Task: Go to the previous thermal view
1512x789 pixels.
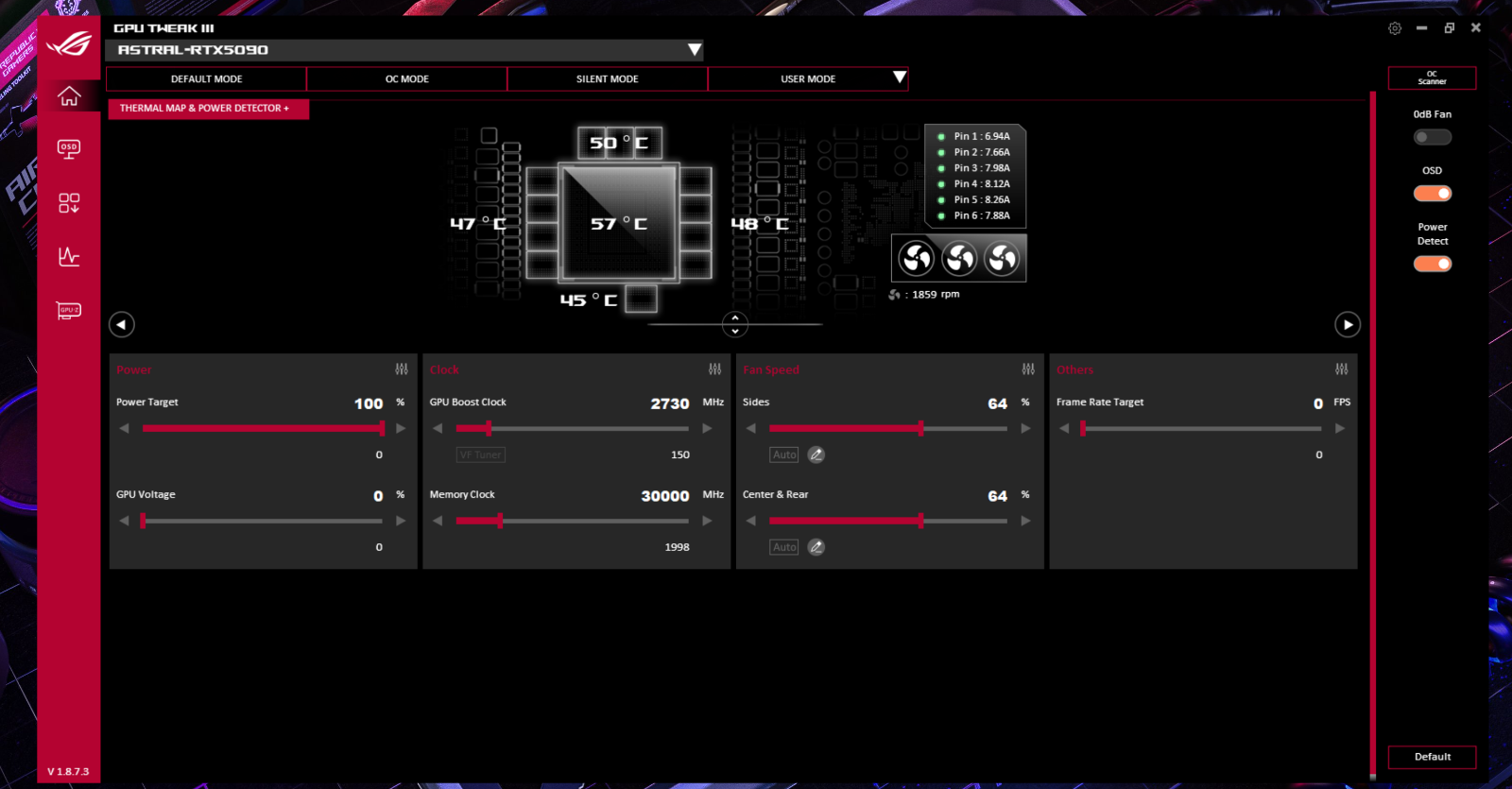Action: click(122, 324)
